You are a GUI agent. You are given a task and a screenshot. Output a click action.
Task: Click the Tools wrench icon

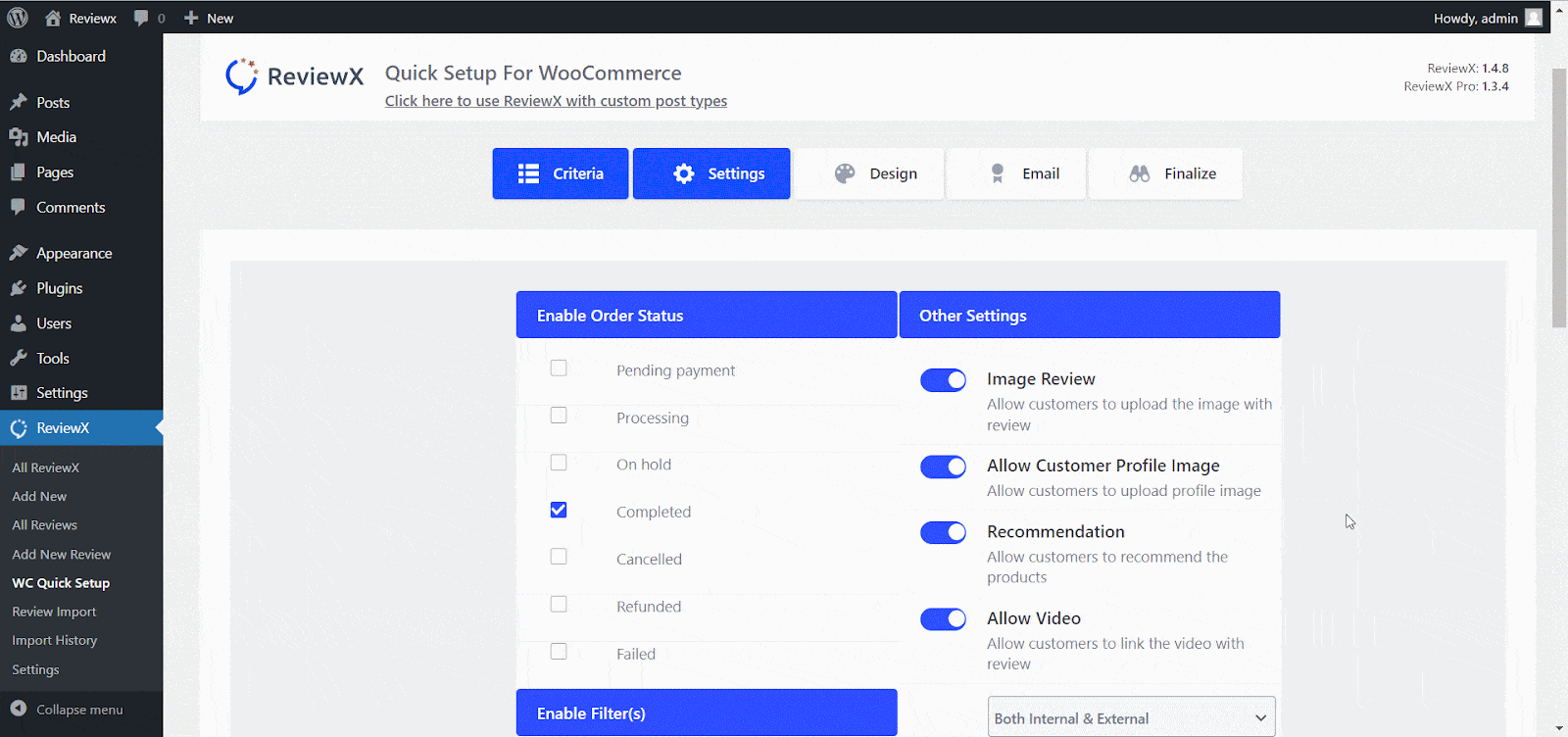pos(19,358)
